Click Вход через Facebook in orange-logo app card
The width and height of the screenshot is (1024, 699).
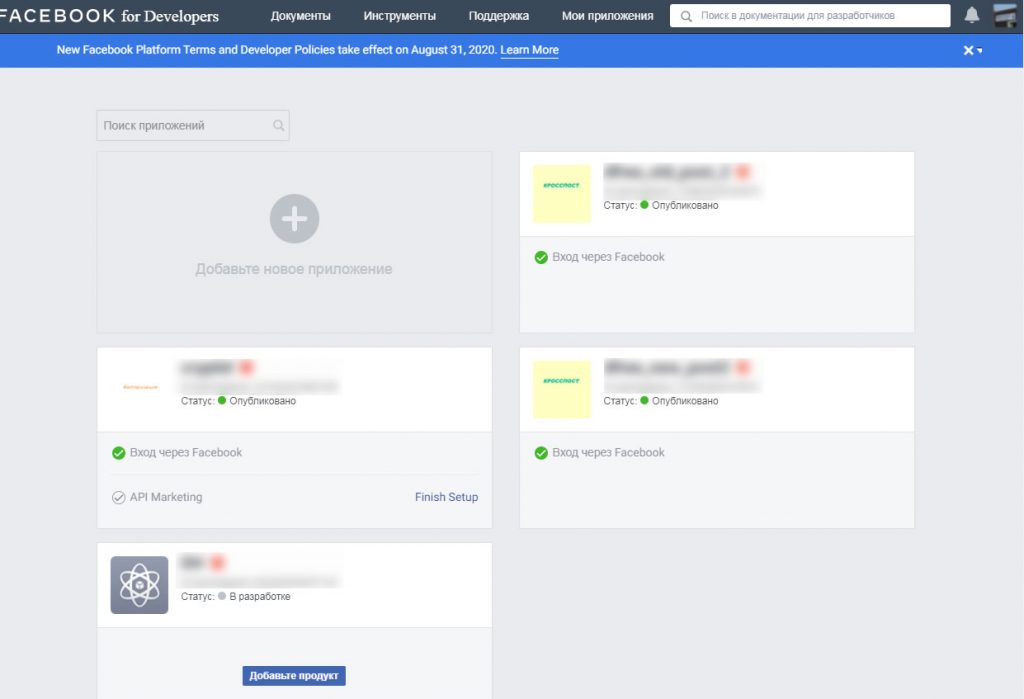[185, 453]
